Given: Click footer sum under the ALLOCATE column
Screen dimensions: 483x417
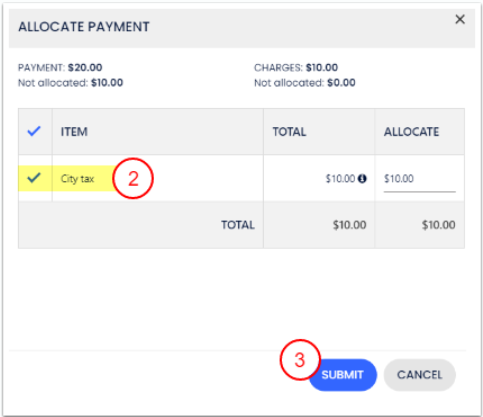Looking at the screenshot, I should pos(438,225).
